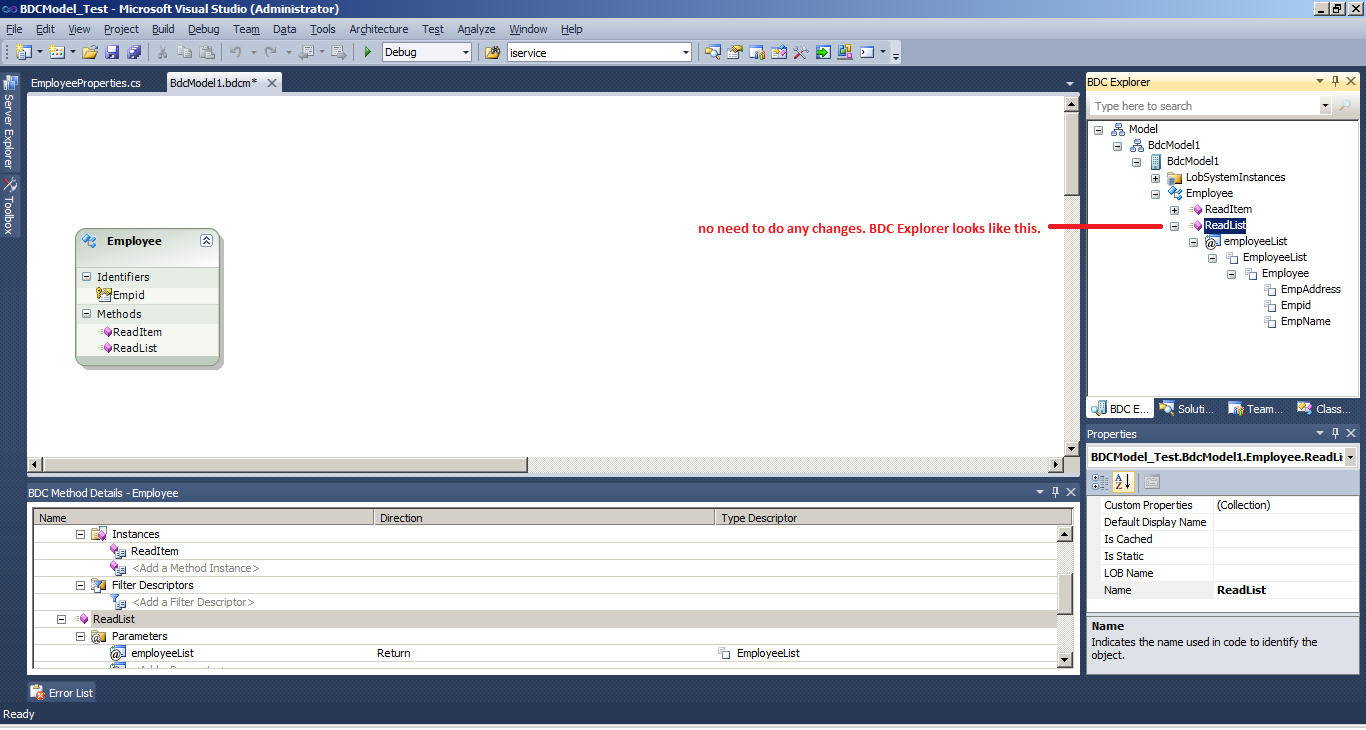Click the Undo arrow icon
Screen dimensions: 1366x730
pyautogui.click(x=236, y=52)
